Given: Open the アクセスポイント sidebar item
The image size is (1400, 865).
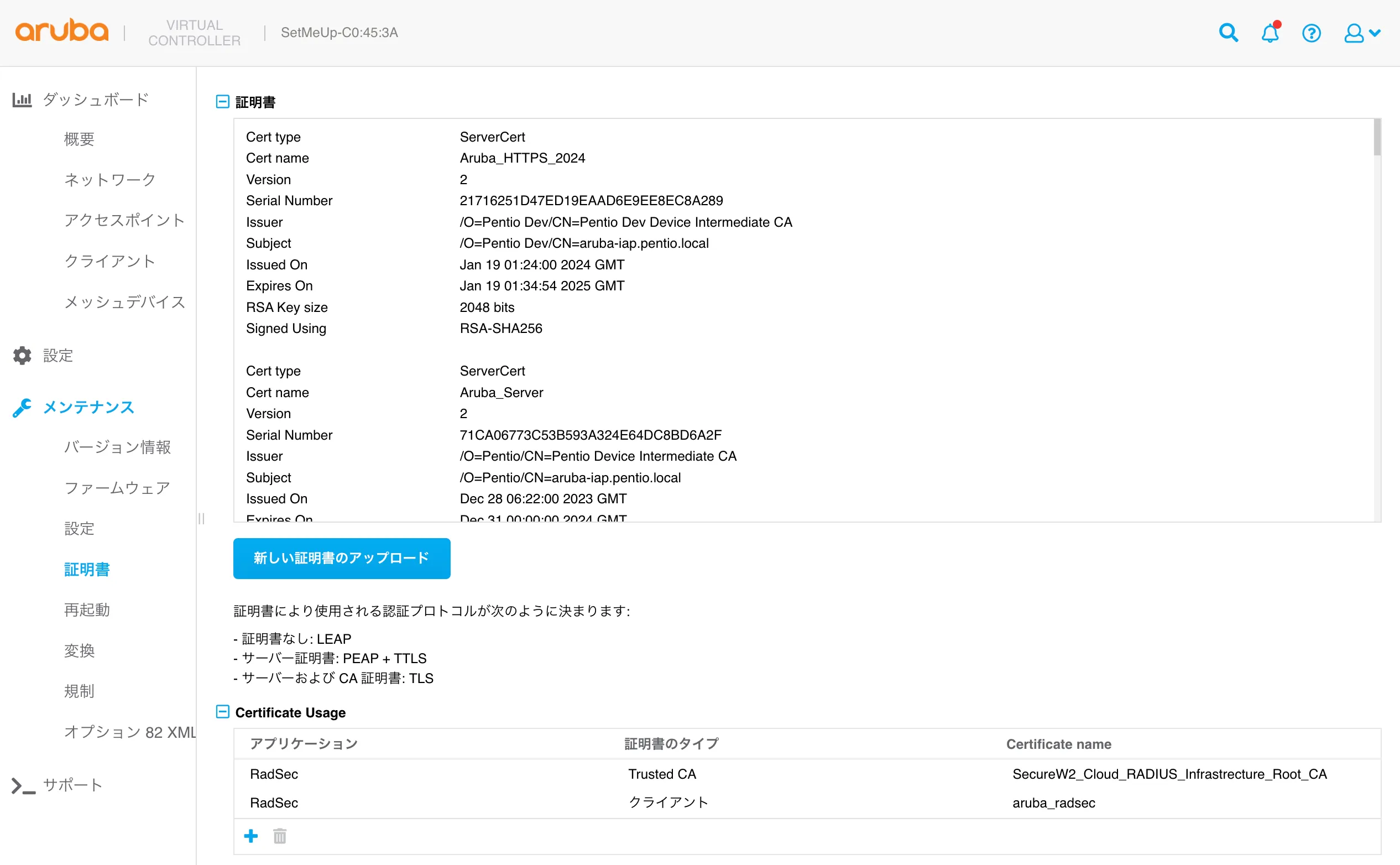Looking at the screenshot, I should pyautogui.click(x=124, y=220).
